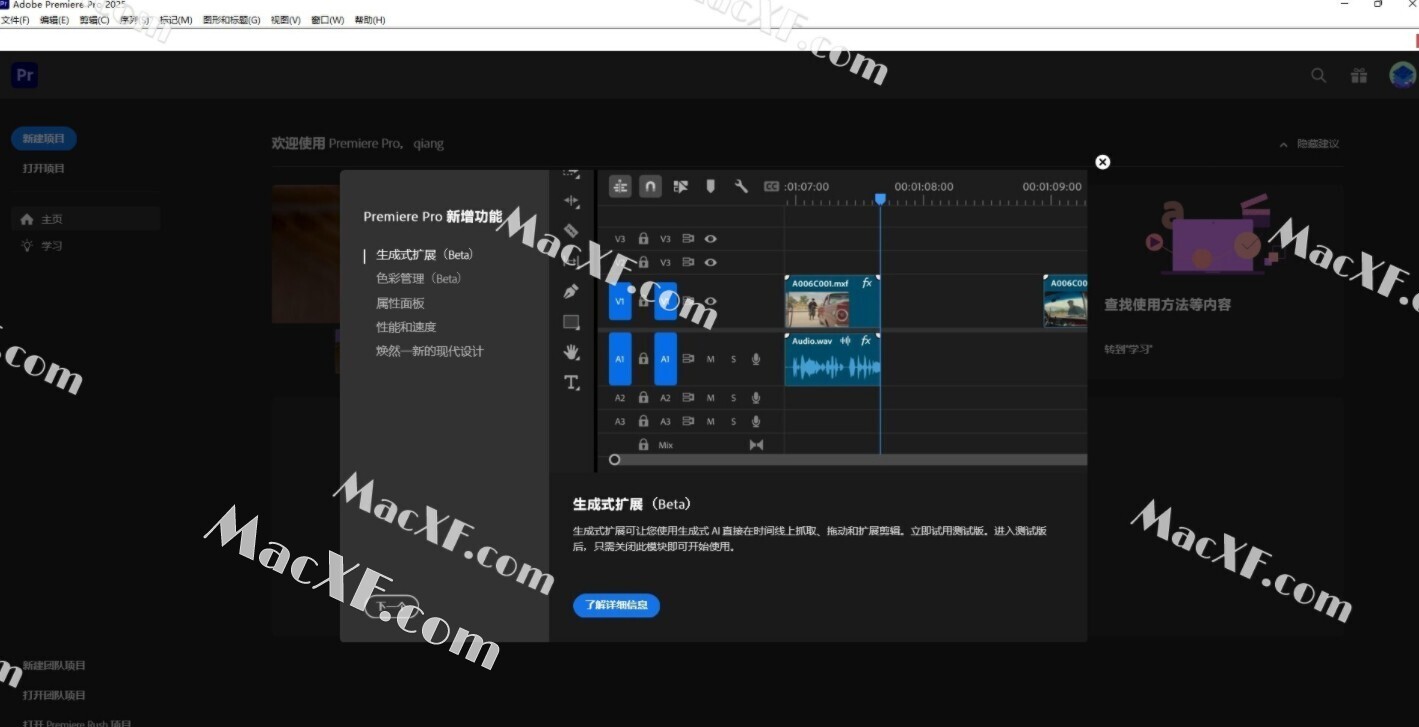Open the 文件(F) menu
Screen dimensions: 1419x727
[15, 20]
